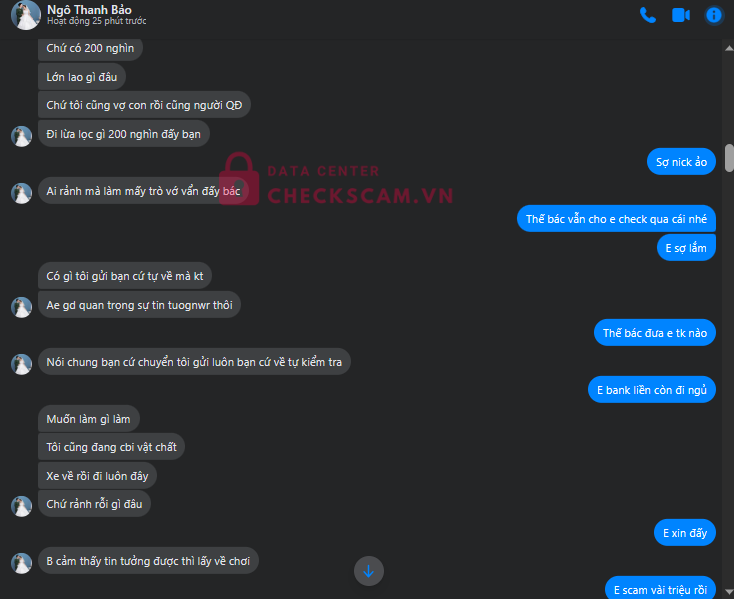This screenshot has width=734, height=599.
Task: Start a voice call with phone icon
Action: tap(648, 15)
